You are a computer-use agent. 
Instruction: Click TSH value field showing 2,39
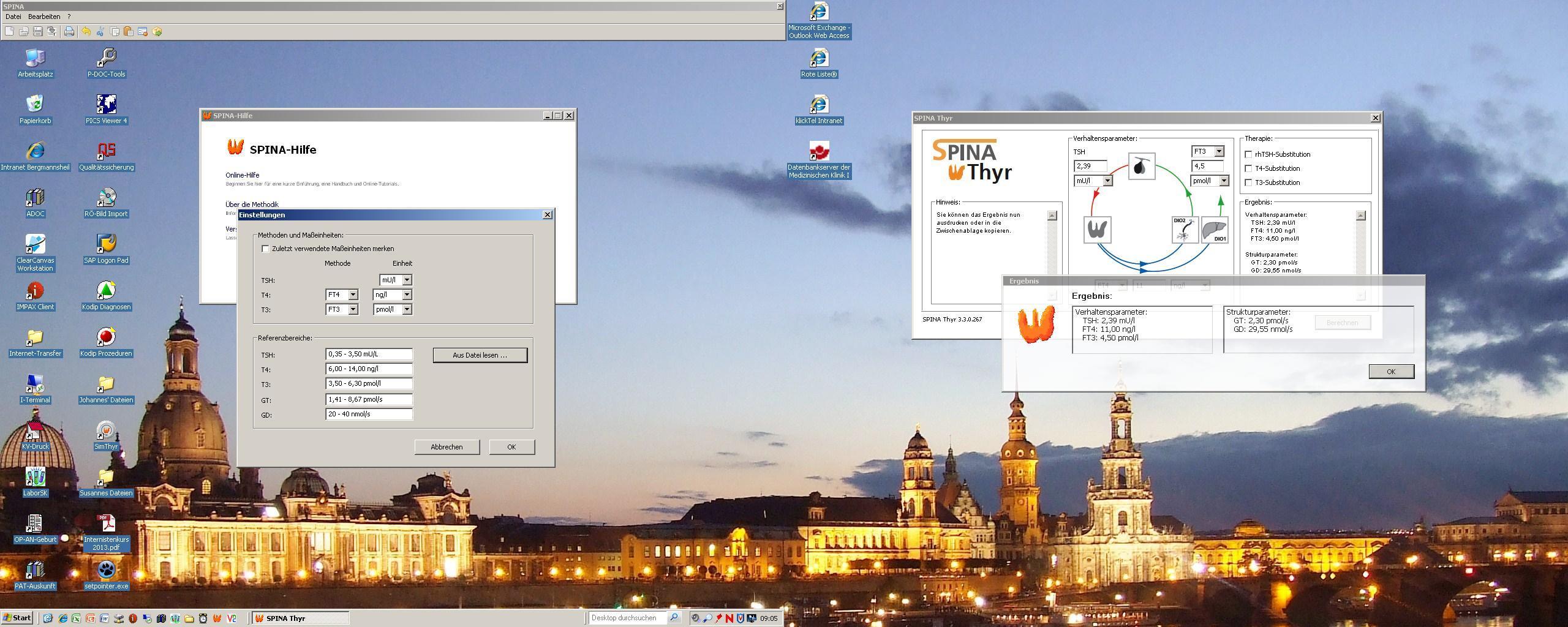point(1090,166)
